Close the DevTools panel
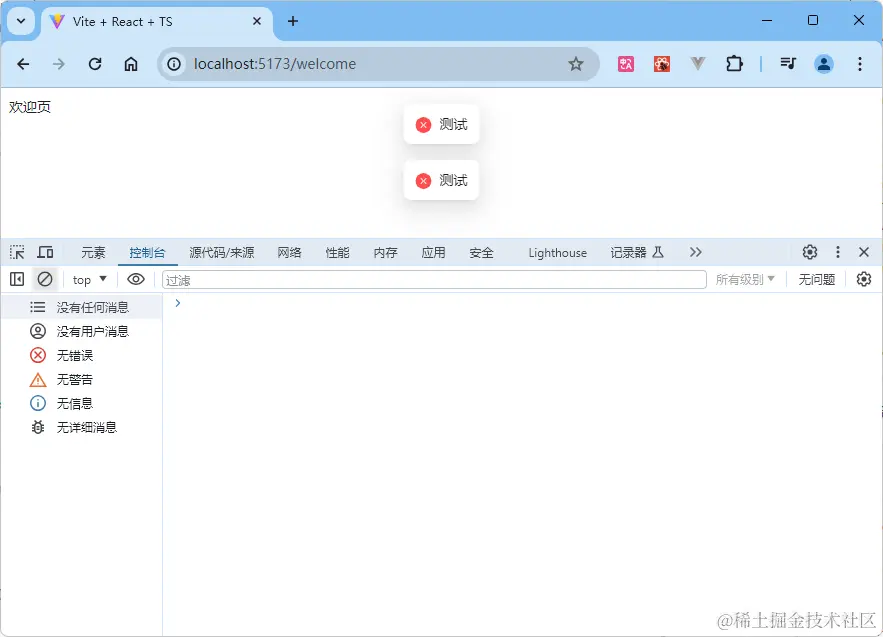 [x=864, y=252]
